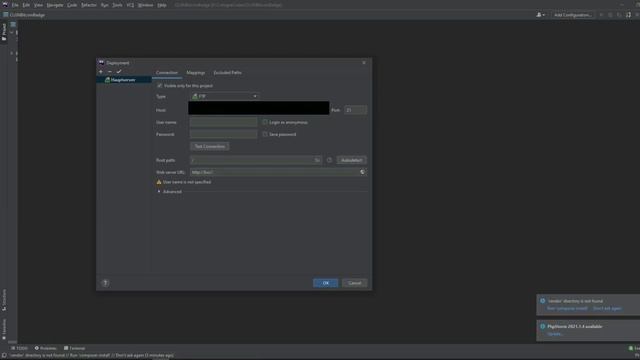
Task: Open the Navigate menu
Action: coord(55,5)
